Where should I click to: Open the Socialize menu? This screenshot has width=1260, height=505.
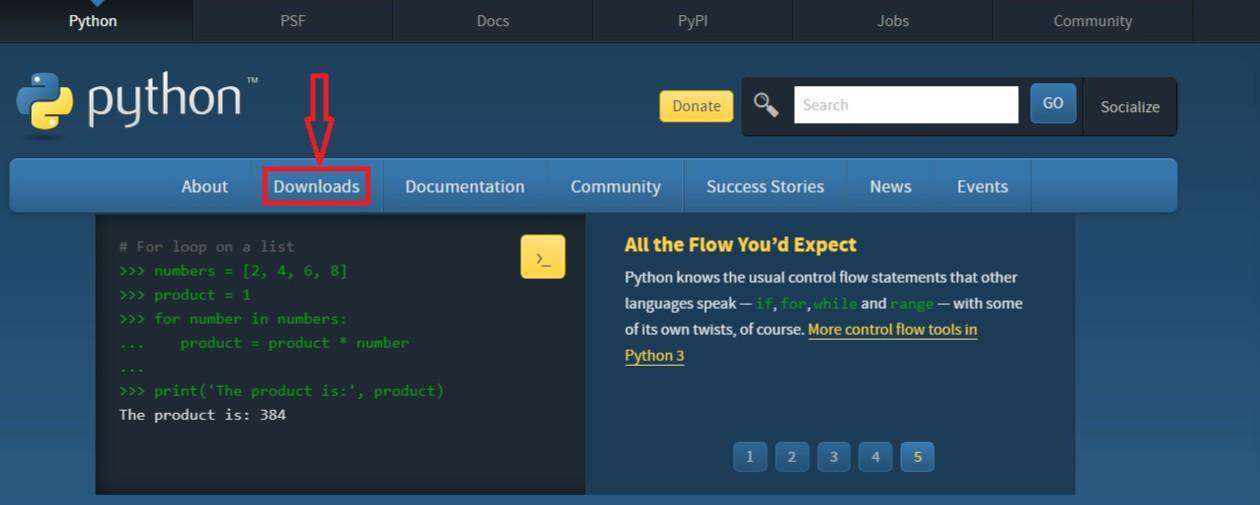tap(1130, 107)
